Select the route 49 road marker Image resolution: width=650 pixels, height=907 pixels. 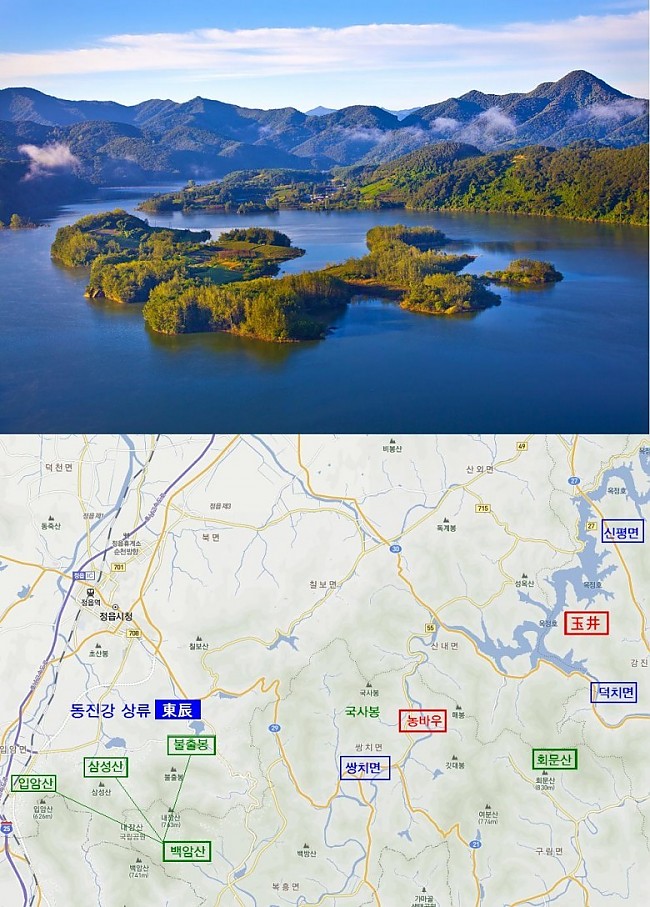point(522,446)
